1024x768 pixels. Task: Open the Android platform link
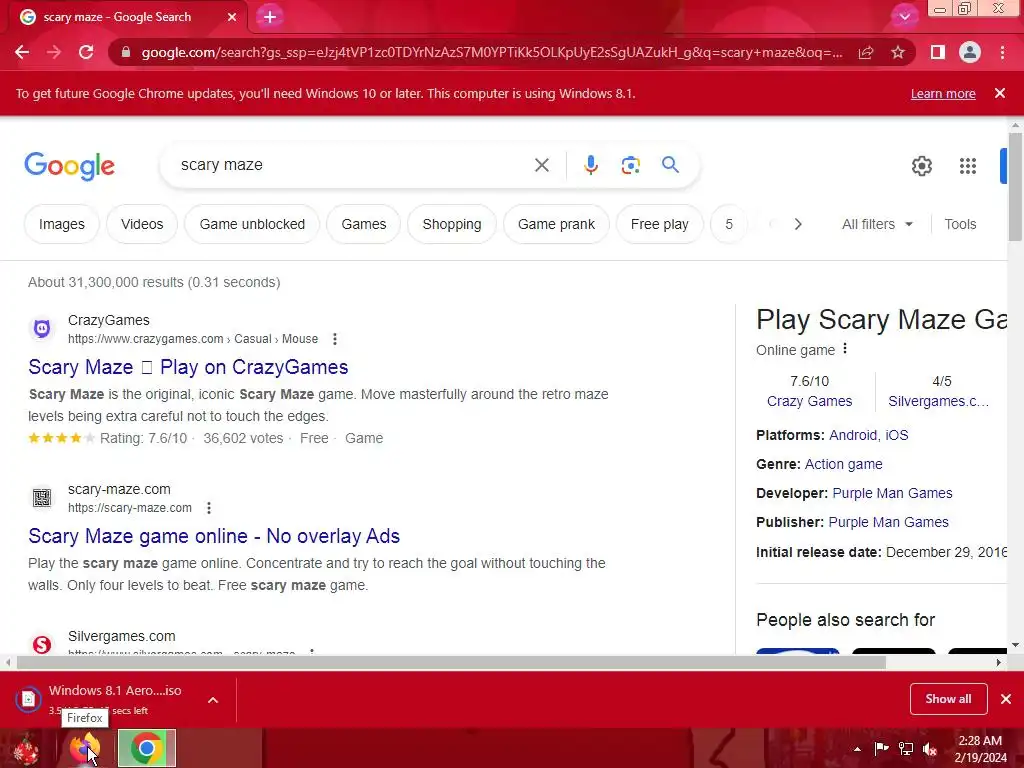[853, 435]
